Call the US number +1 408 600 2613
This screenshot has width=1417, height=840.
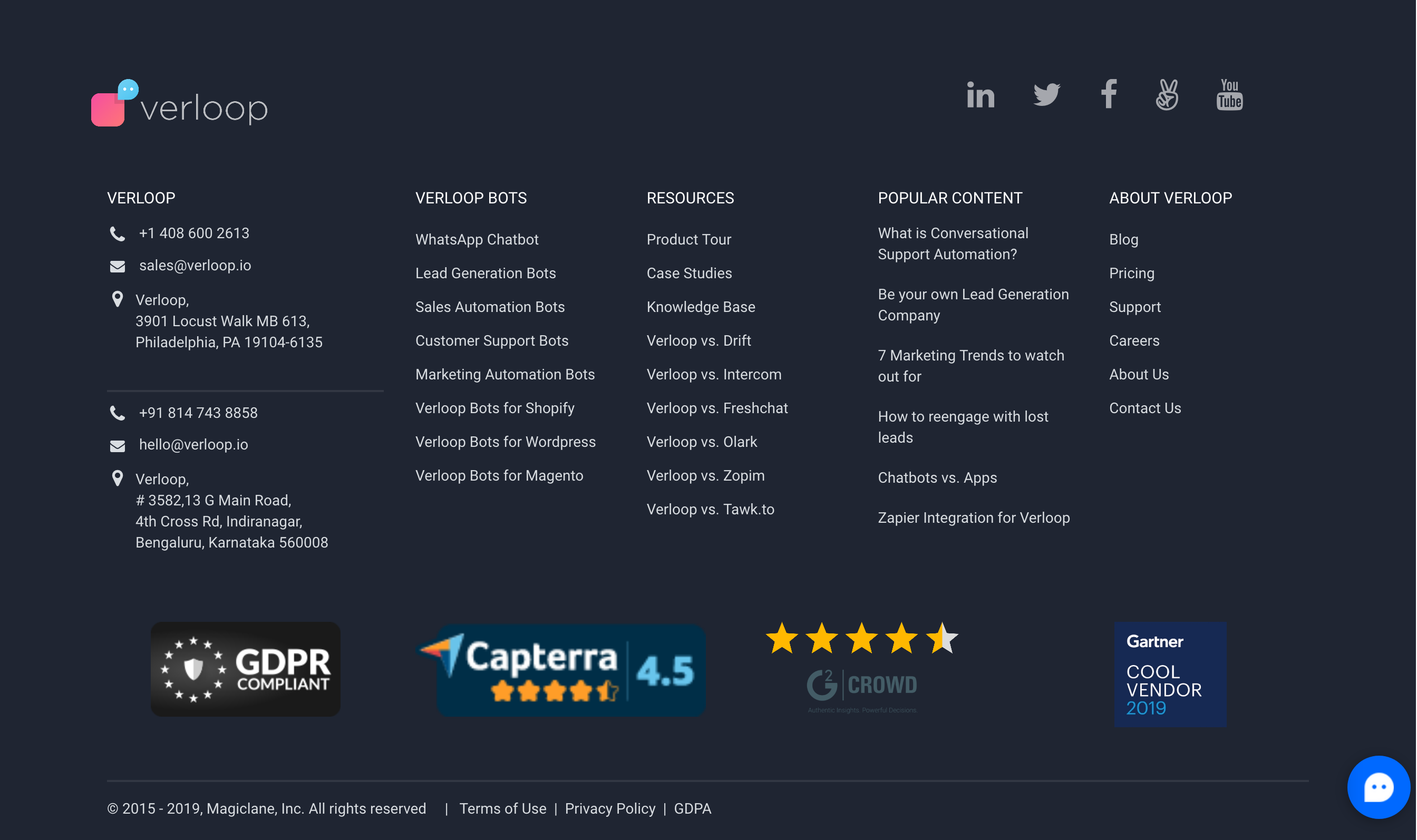click(194, 233)
